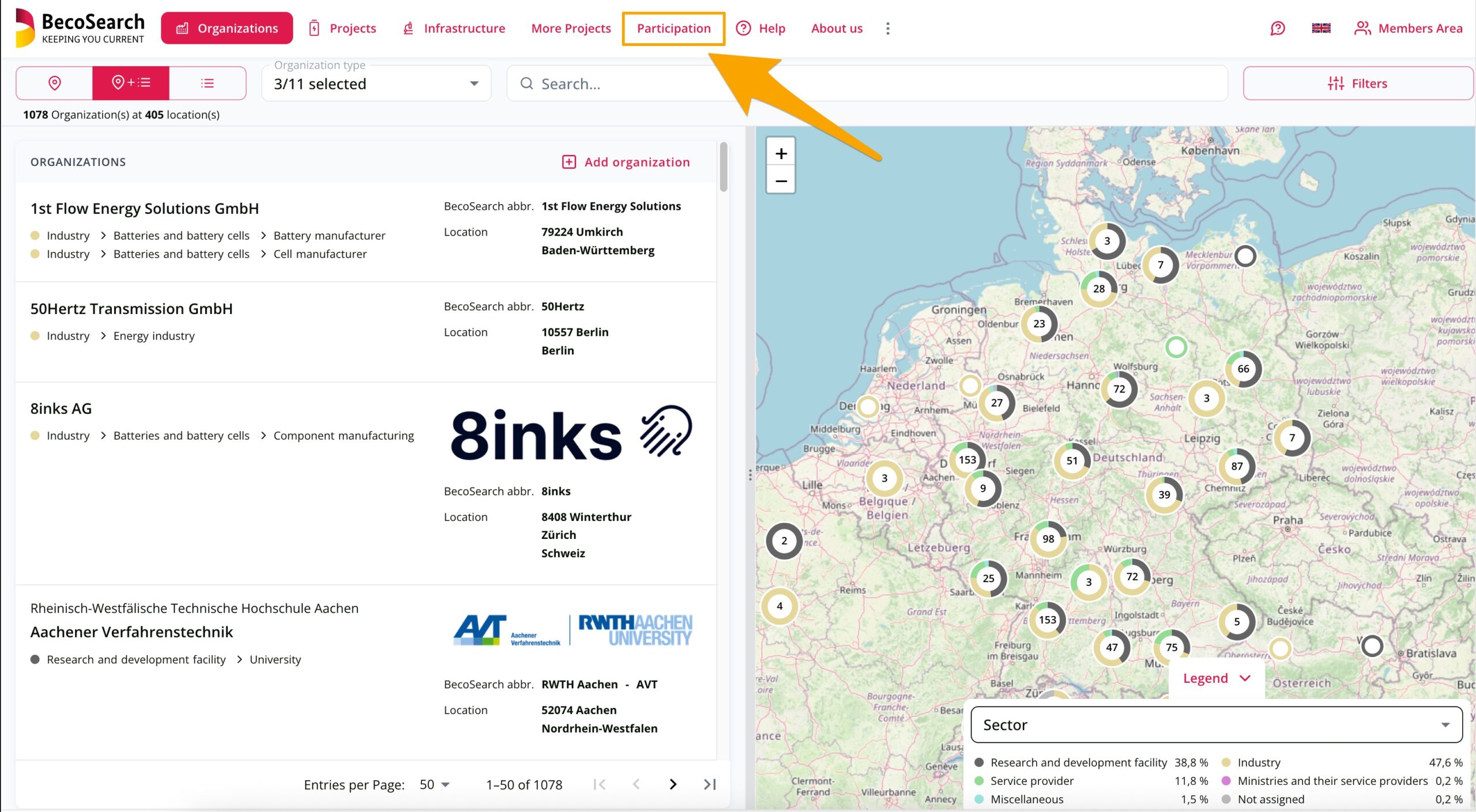Click the map cluster showing 4
Screen dimensions: 1476x812
point(780,606)
